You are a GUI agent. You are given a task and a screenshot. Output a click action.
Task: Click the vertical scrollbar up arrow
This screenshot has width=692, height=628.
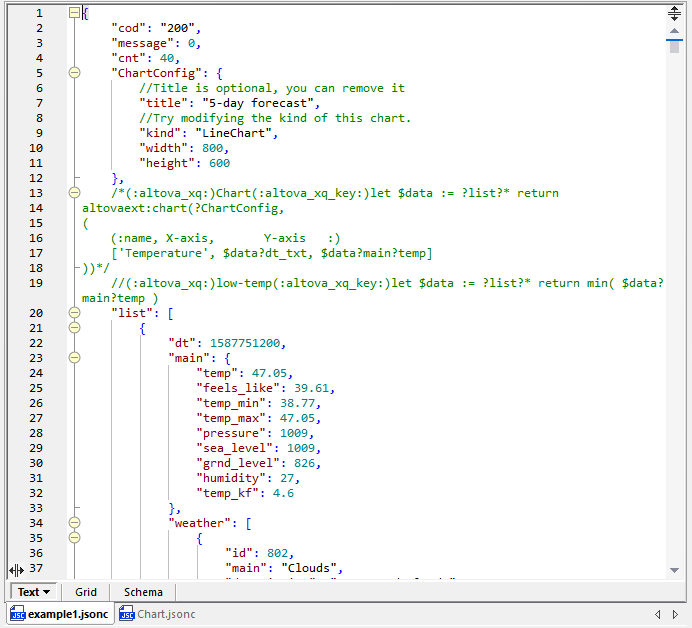(674, 32)
